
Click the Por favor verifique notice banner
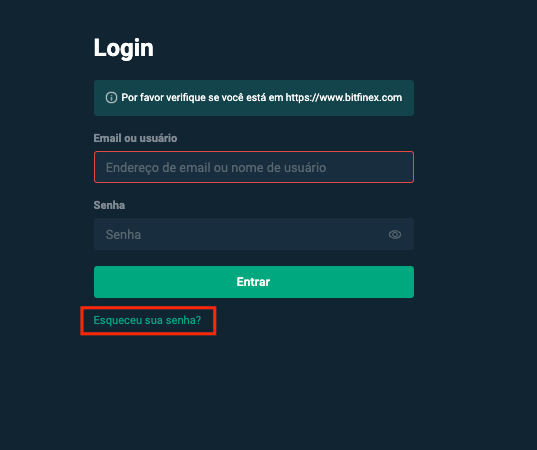click(x=254, y=98)
